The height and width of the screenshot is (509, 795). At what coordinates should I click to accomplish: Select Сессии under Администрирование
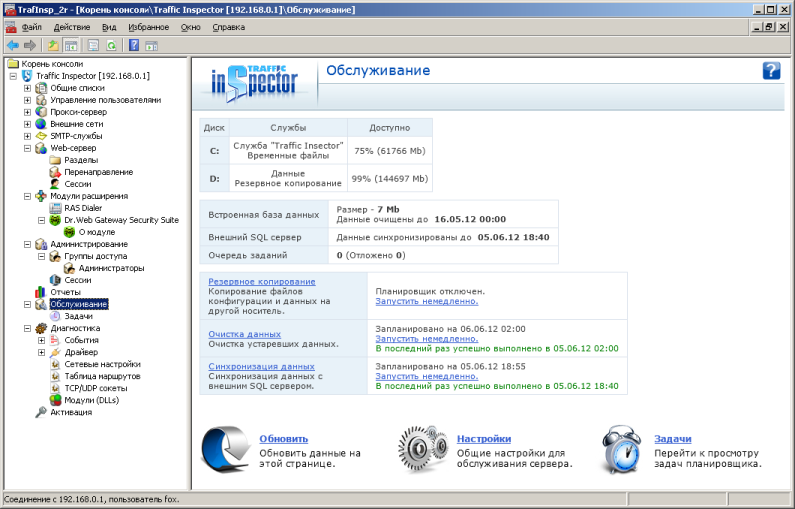coord(78,280)
